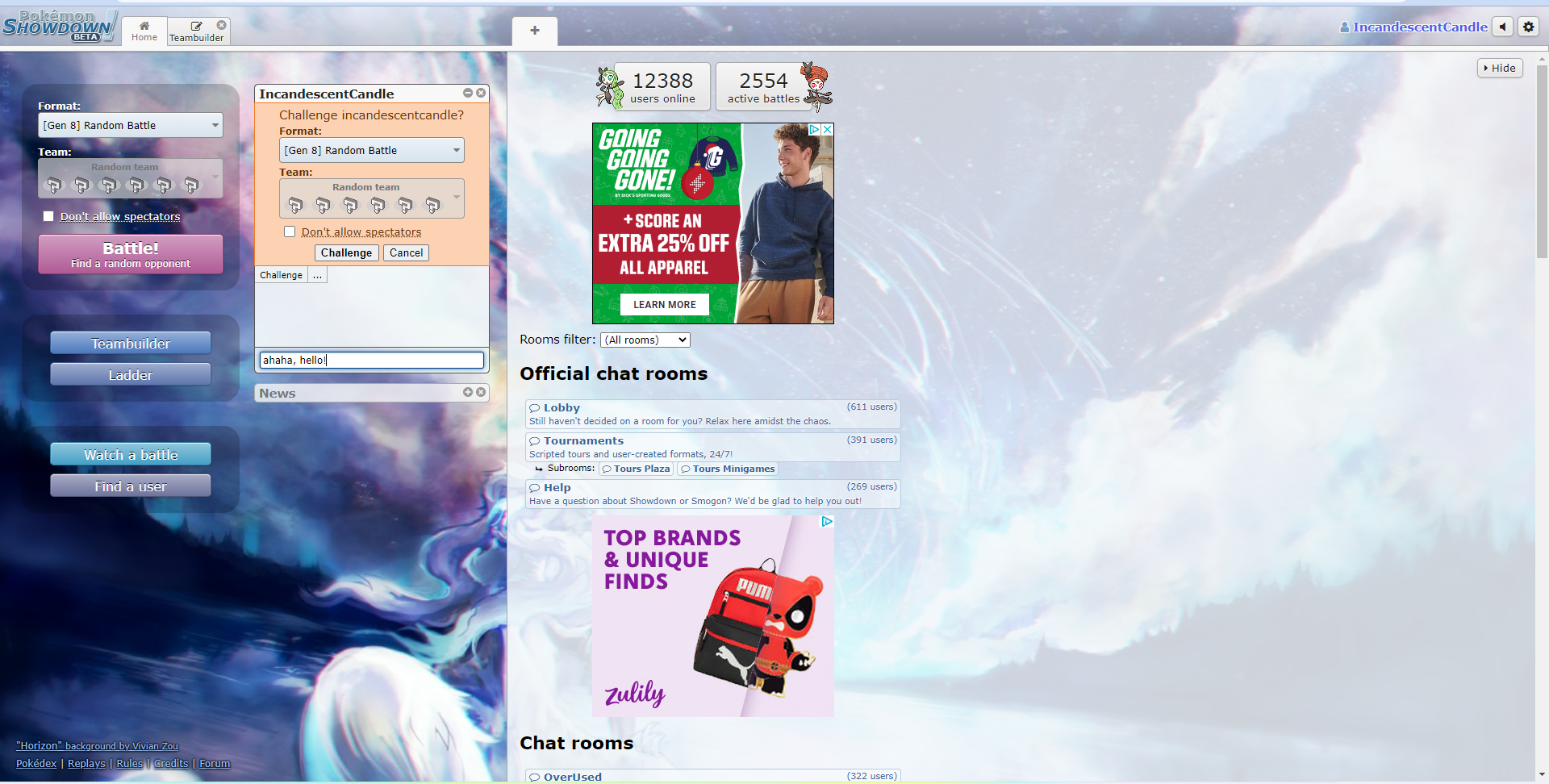The width and height of the screenshot is (1549, 784).
Task: Open Pokédex link
Action: tap(36, 763)
